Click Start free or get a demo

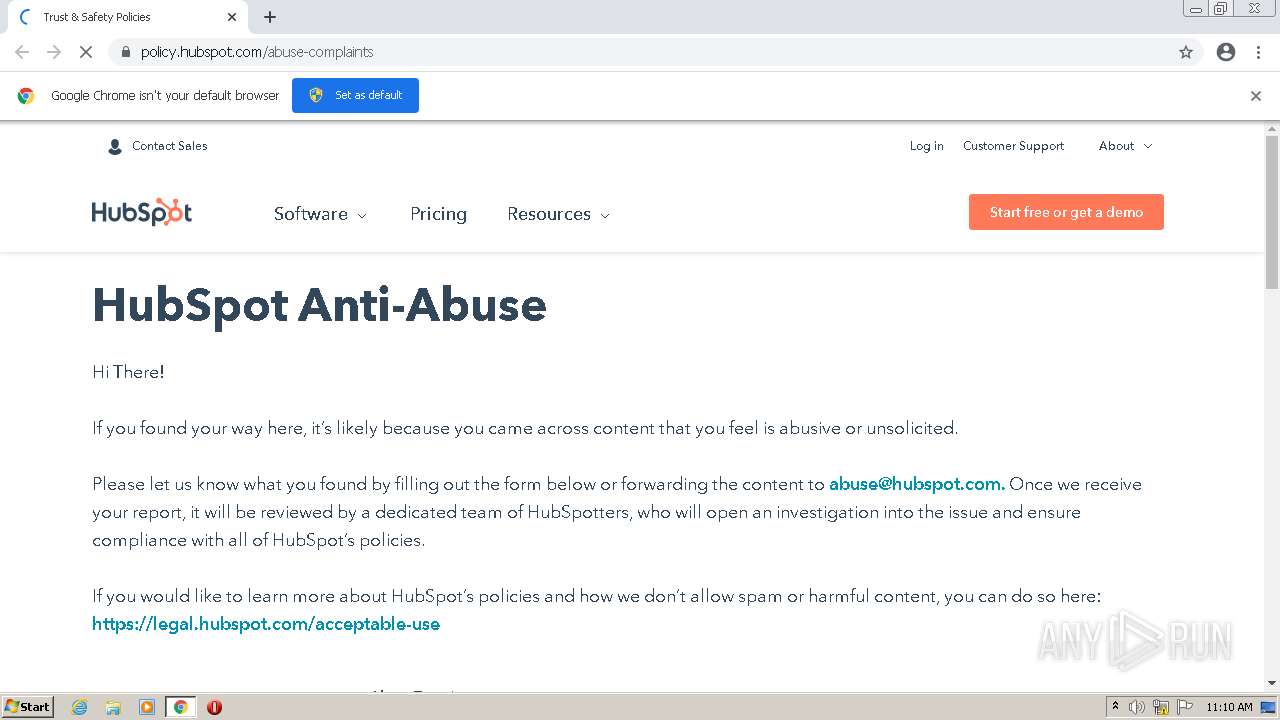pos(1066,212)
